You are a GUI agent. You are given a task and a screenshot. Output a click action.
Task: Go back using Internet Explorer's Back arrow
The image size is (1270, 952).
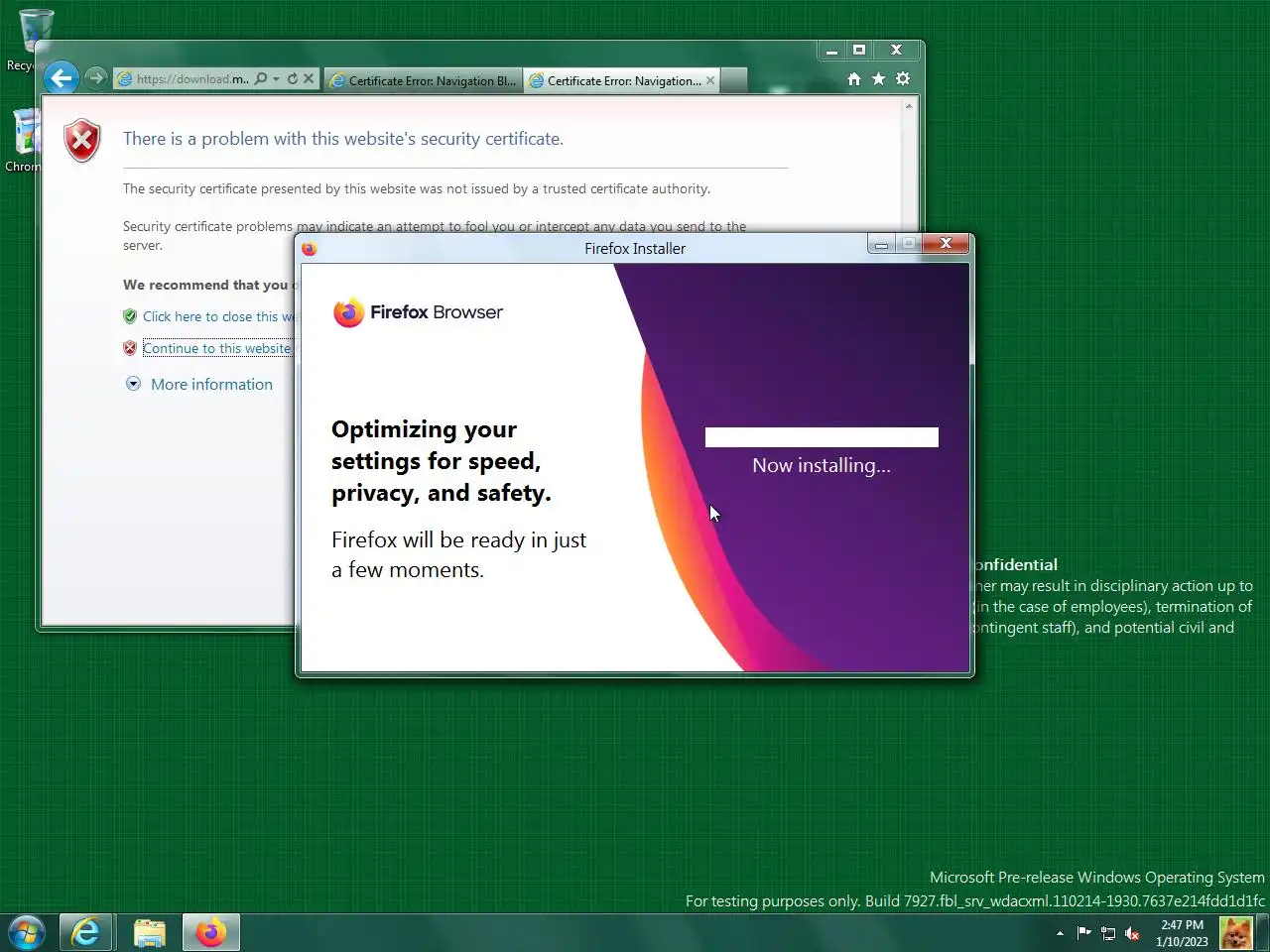click(x=62, y=78)
